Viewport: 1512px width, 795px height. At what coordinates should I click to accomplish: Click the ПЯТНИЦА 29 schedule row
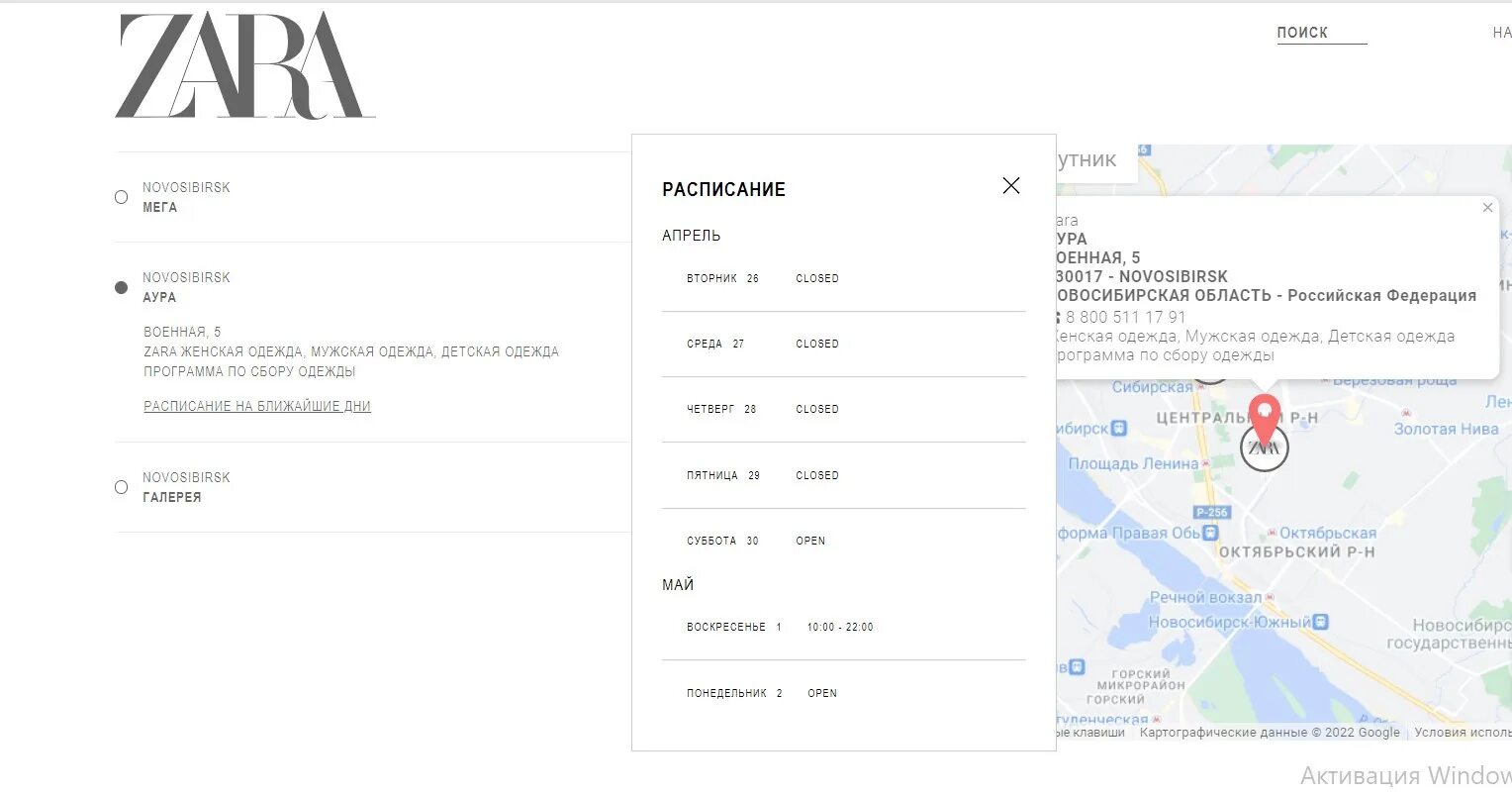tap(843, 476)
